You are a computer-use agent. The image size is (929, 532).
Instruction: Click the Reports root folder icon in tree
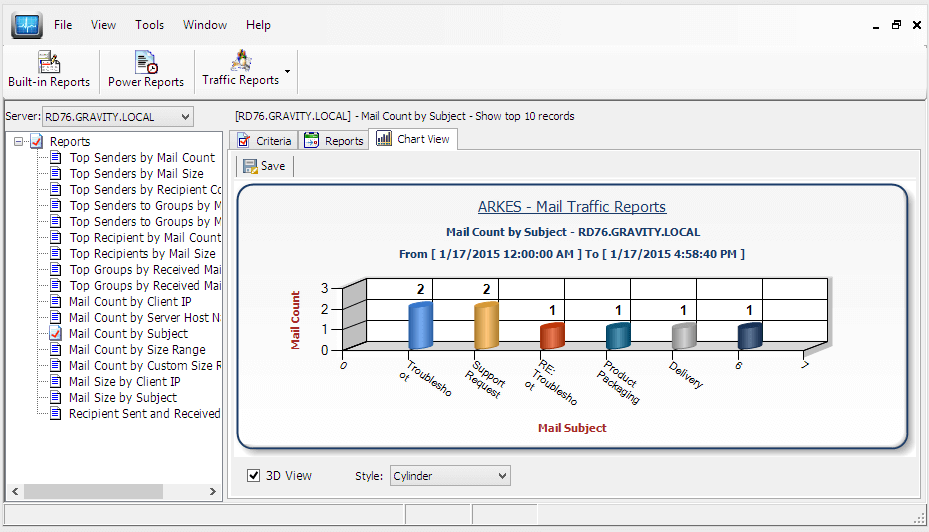[x=37, y=142]
